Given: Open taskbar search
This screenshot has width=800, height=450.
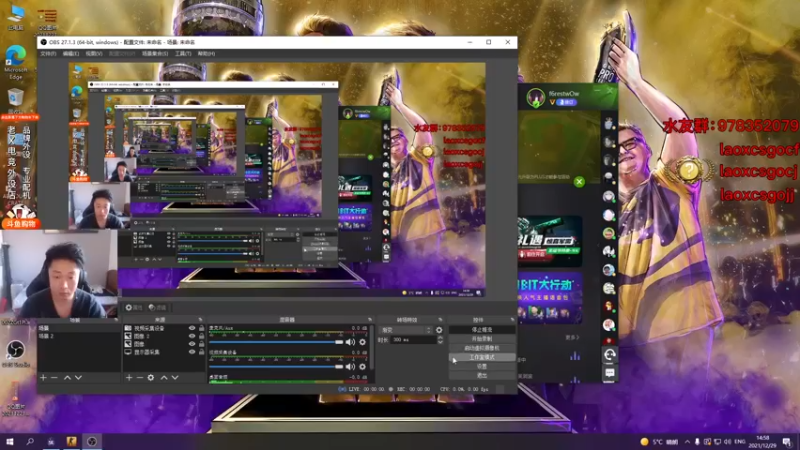Looking at the screenshot, I should pyautogui.click(x=30, y=441).
